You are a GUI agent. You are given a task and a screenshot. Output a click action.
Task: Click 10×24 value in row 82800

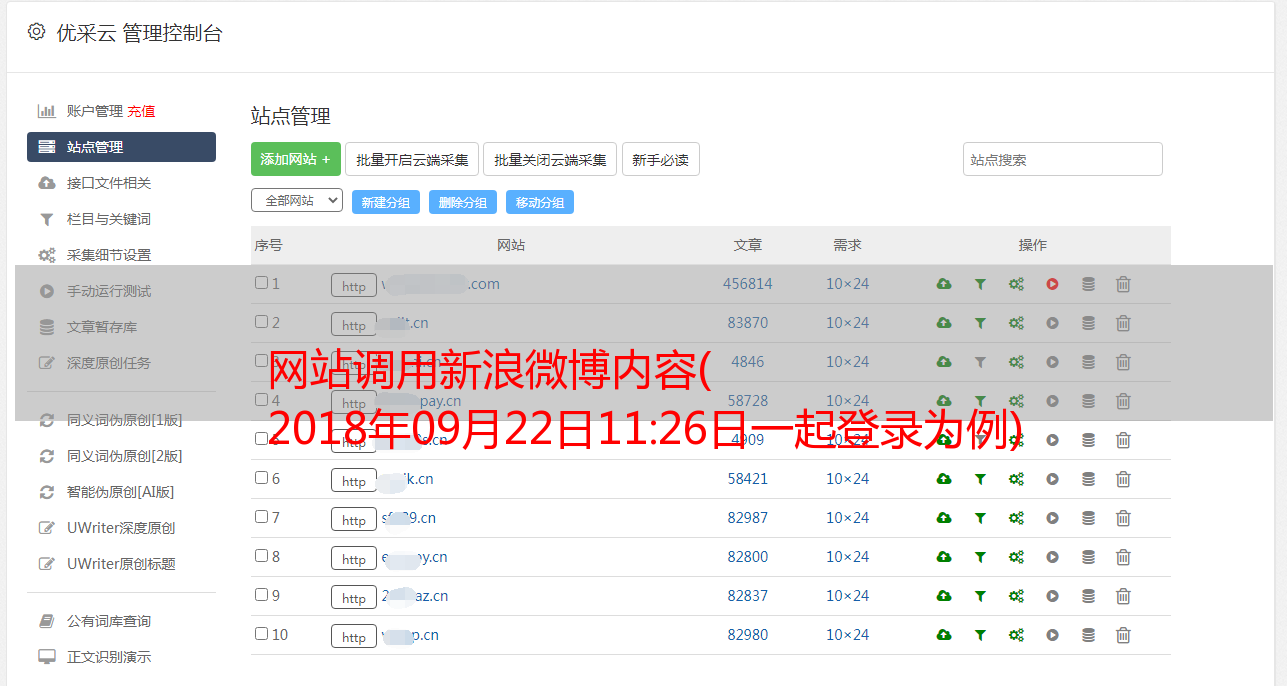point(848,557)
